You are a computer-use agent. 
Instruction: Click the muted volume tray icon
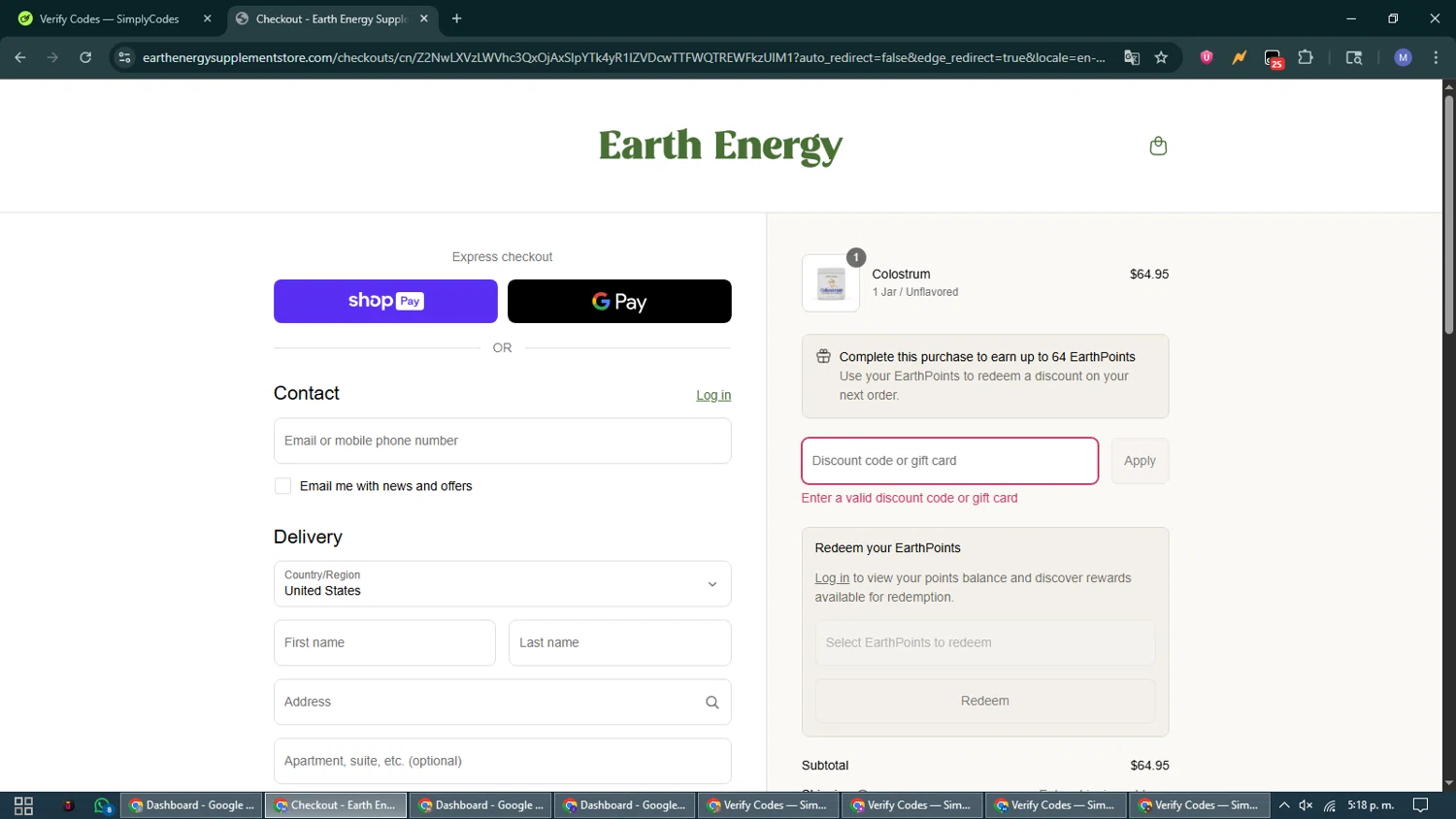coord(1306,805)
